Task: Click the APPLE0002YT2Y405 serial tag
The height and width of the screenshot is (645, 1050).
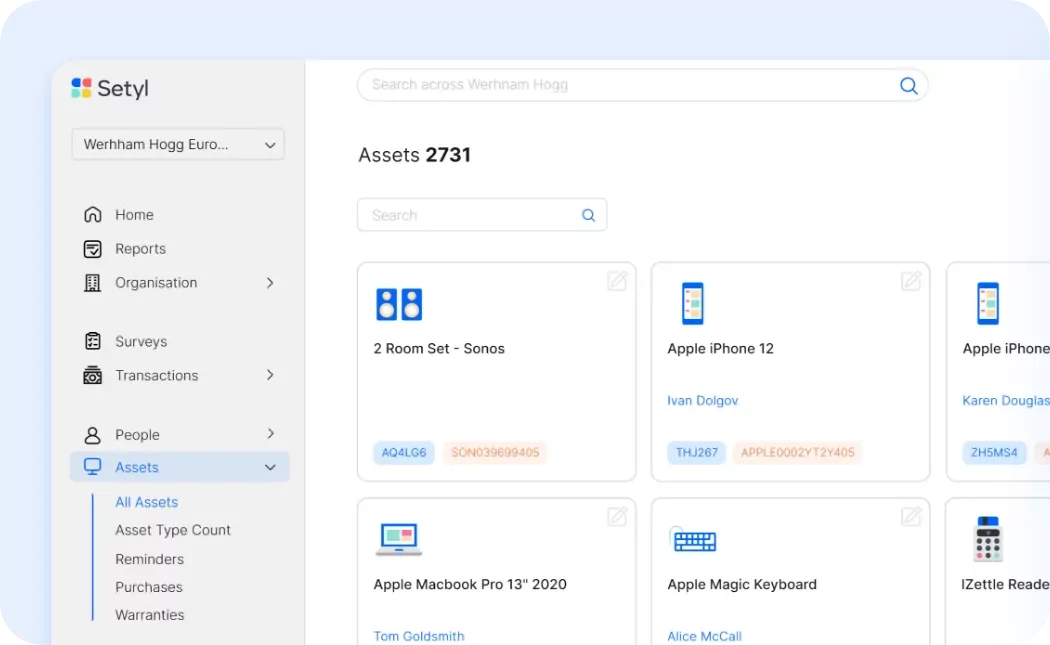Action: (x=798, y=453)
